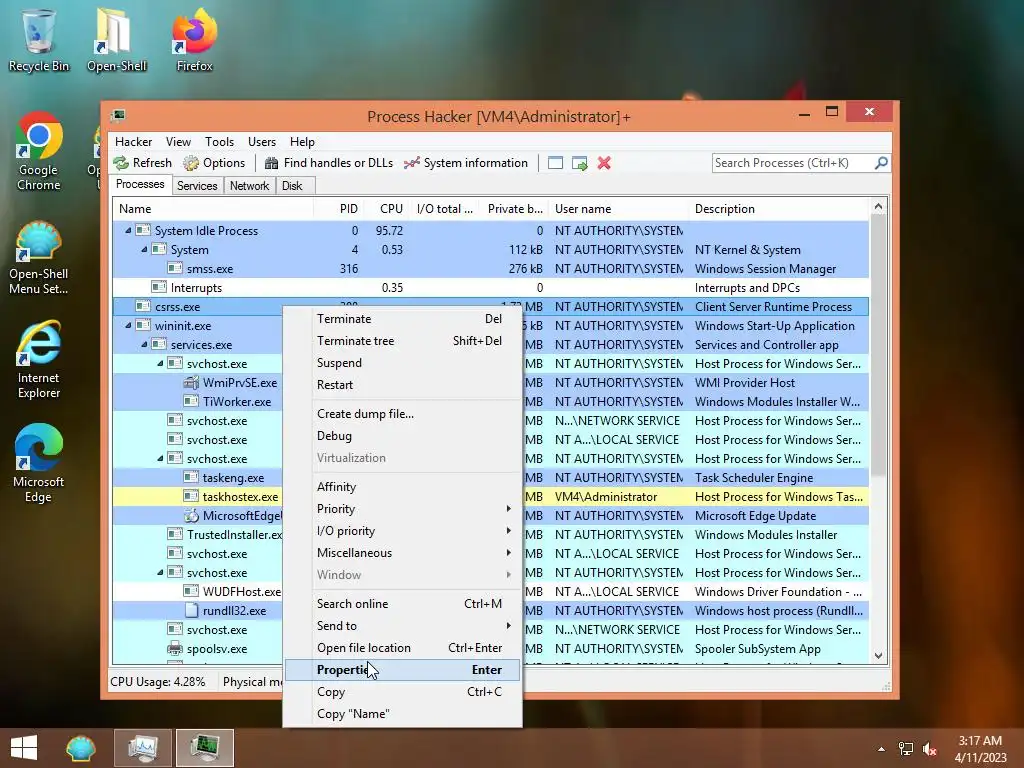The height and width of the screenshot is (768, 1024).
Task: Choose Properties in context menu
Action: click(x=402, y=670)
